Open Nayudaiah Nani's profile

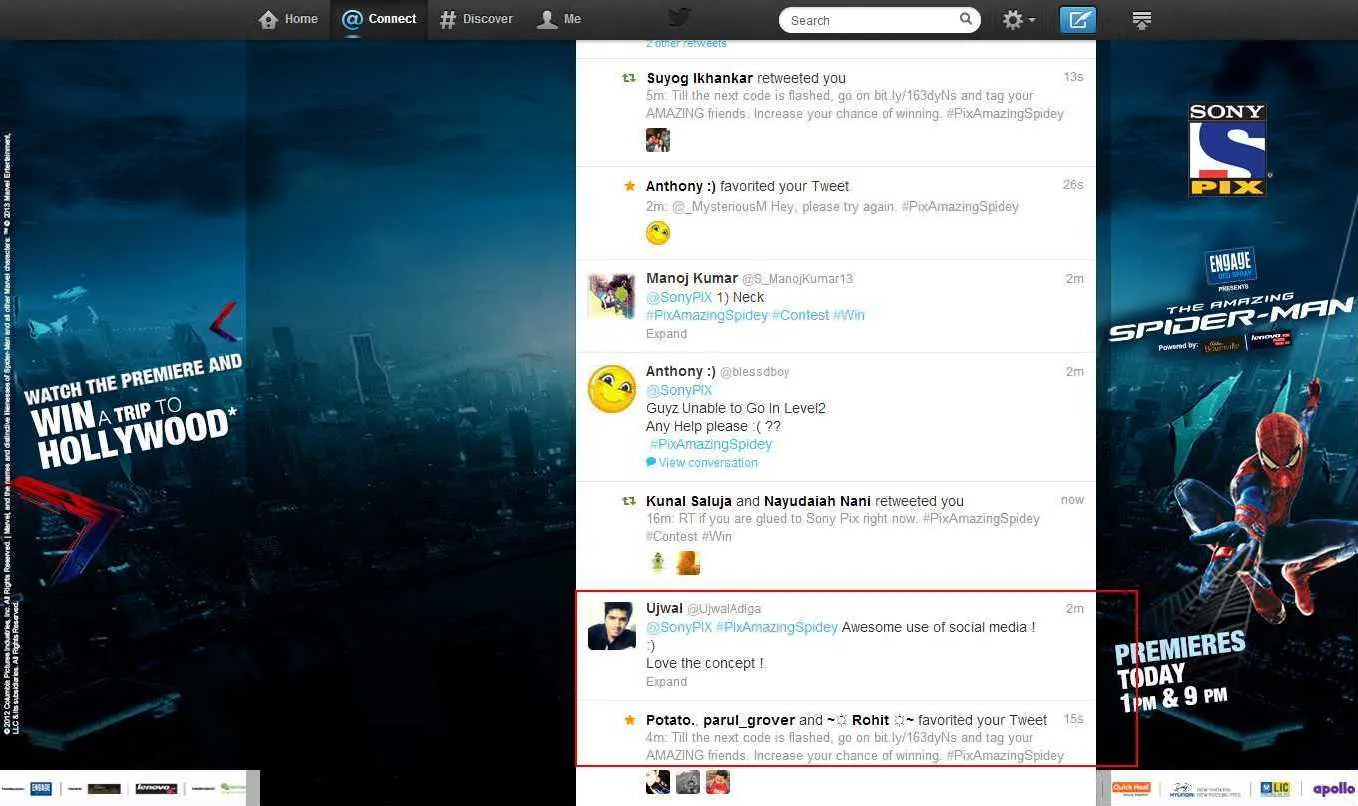pyautogui.click(x=819, y=501)
